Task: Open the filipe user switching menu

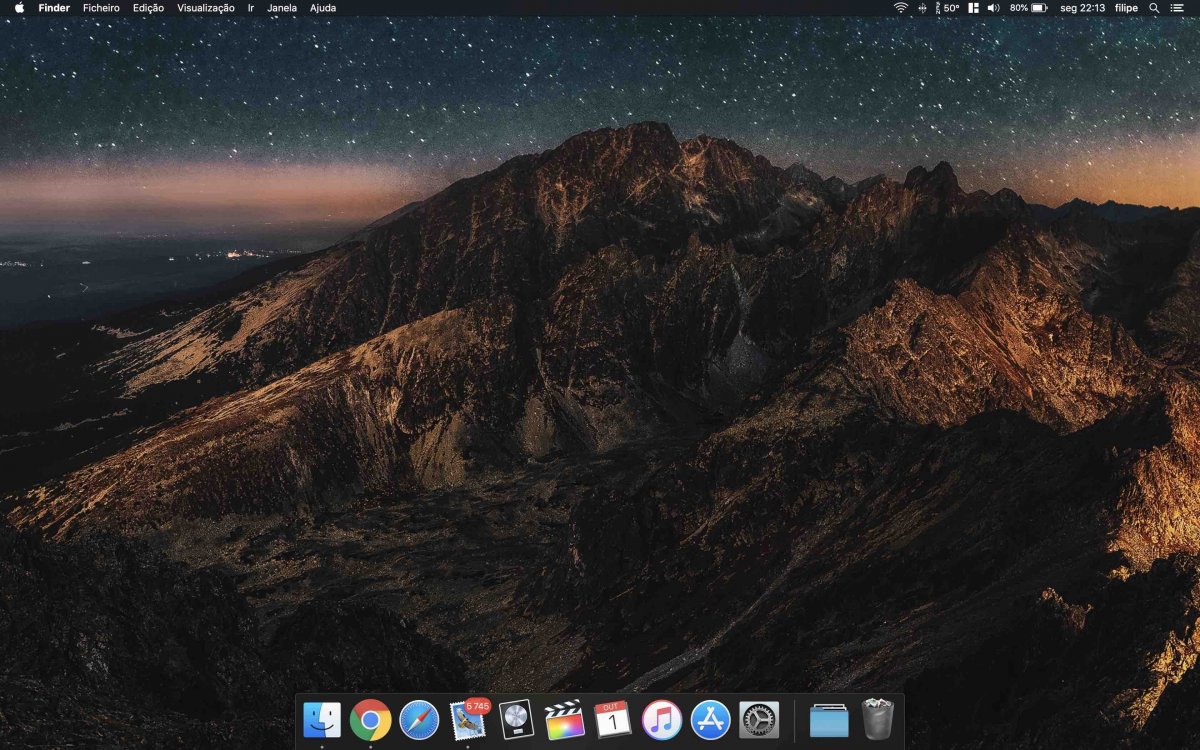Action: pyautogui.click(x=1125, y=8)
